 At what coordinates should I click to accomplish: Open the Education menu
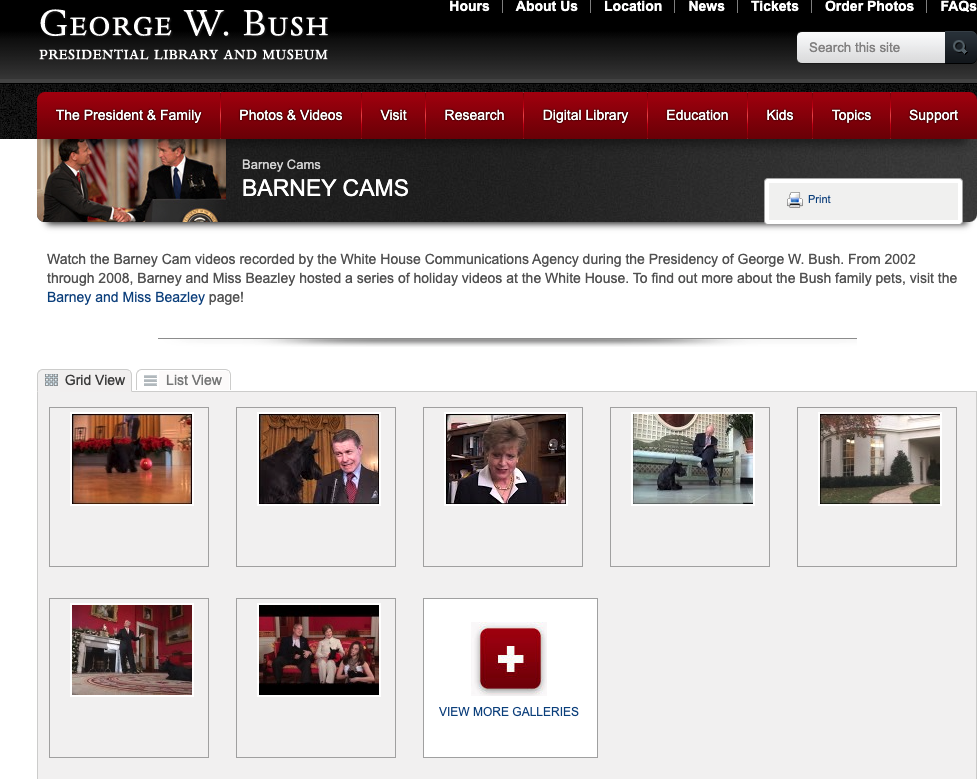[x=697, y=115]
